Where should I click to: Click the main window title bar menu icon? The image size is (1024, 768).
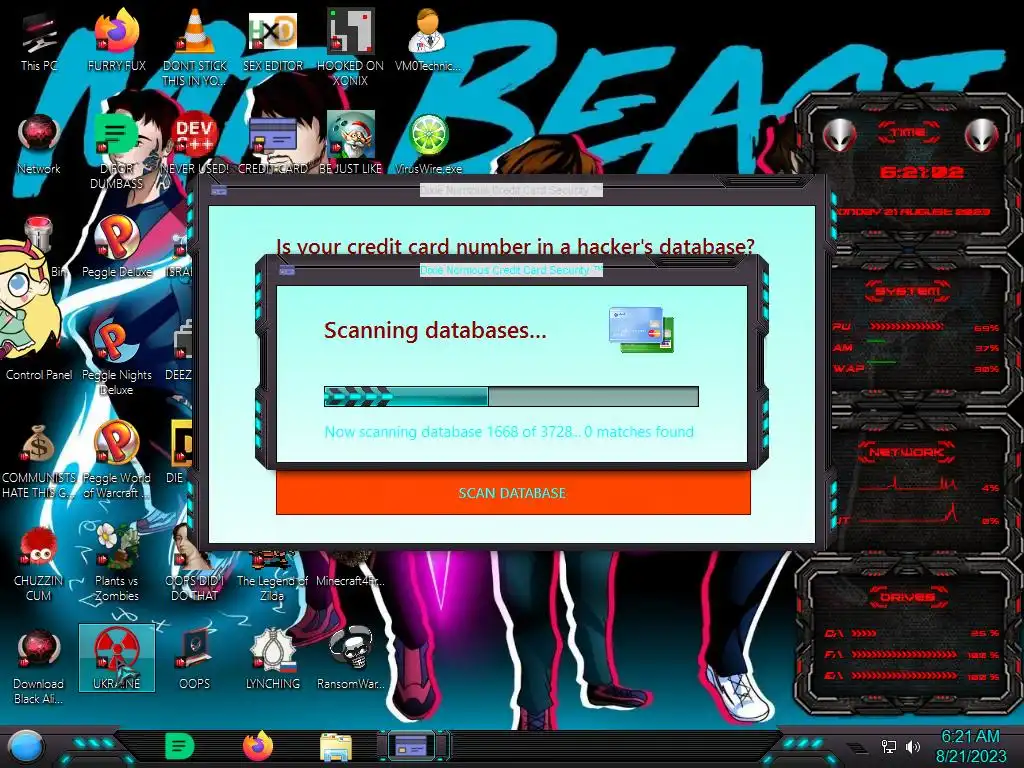(x=219, y=191)
